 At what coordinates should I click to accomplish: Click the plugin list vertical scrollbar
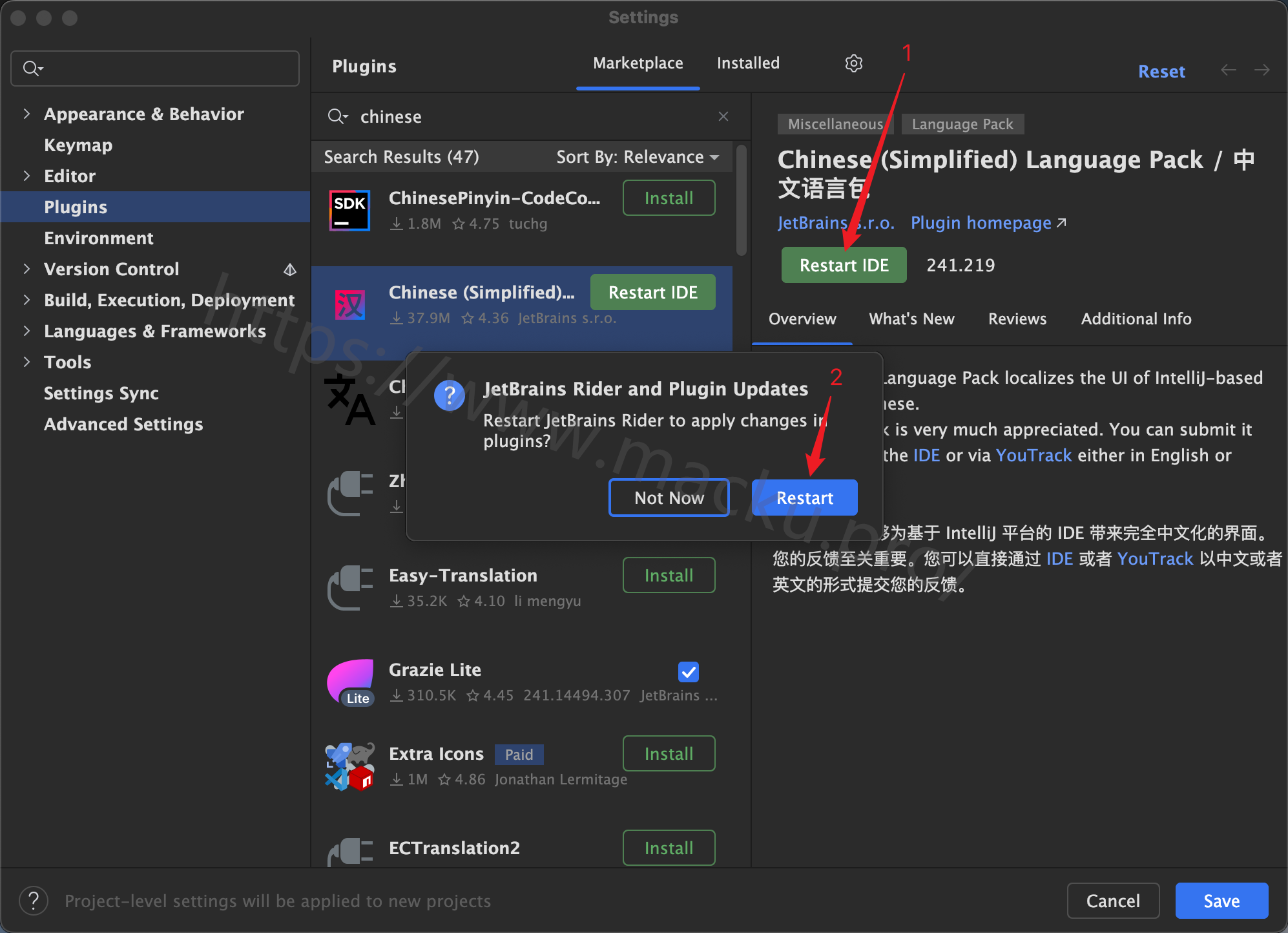coord(742,200)
